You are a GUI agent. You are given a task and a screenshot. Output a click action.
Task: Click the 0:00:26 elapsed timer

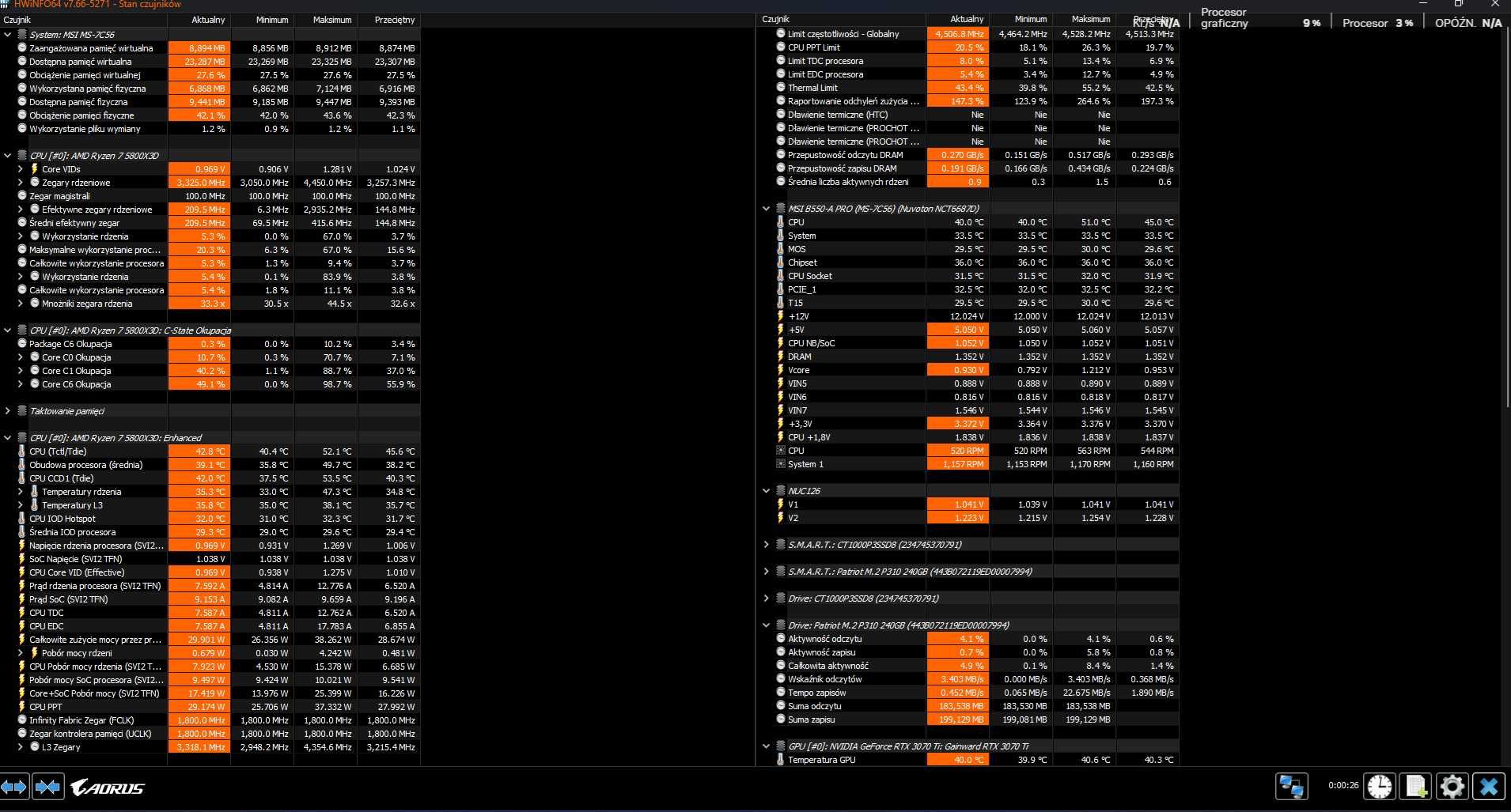pos(1343,786)
